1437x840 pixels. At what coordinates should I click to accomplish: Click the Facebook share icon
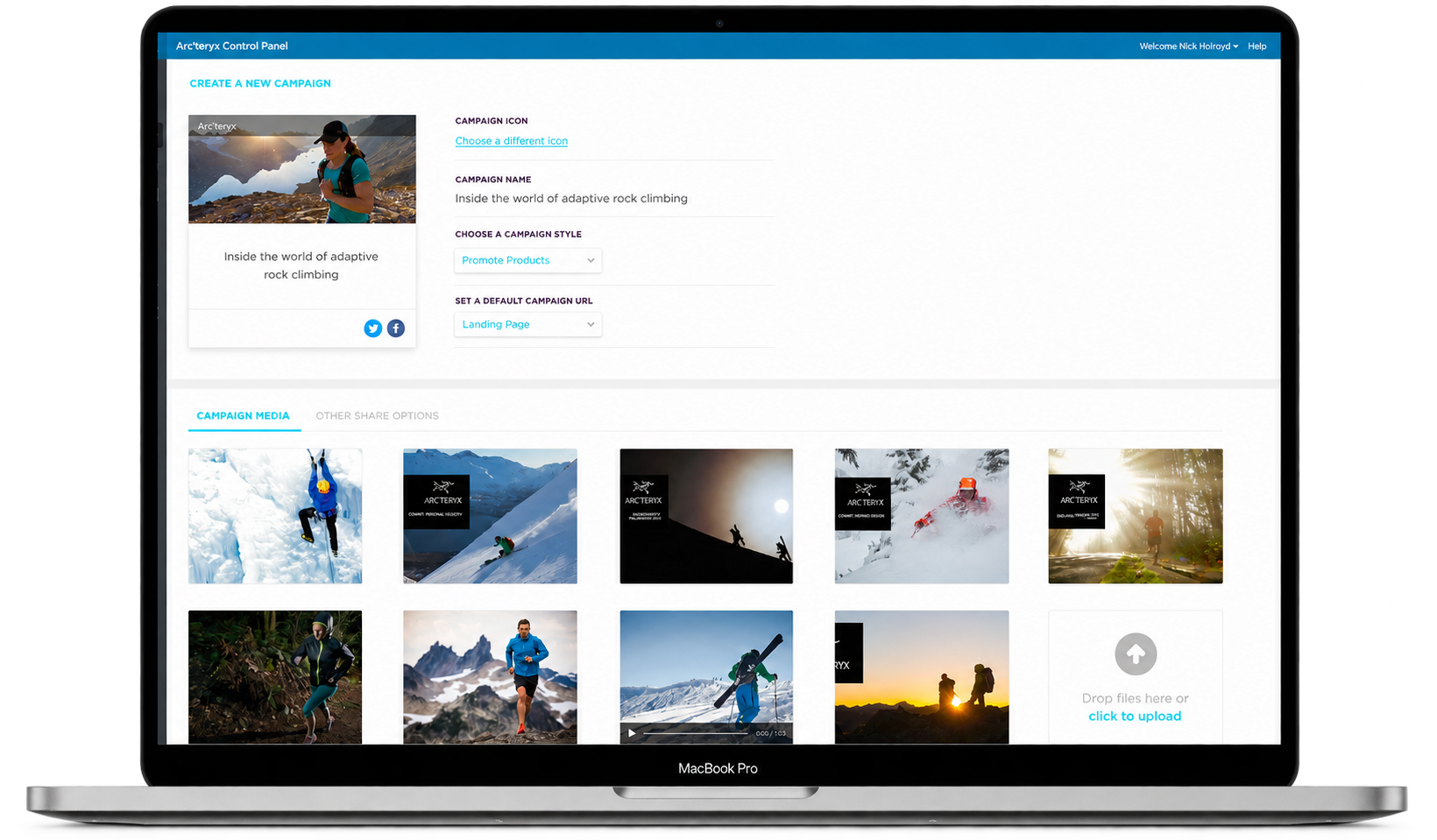(396, 328)
